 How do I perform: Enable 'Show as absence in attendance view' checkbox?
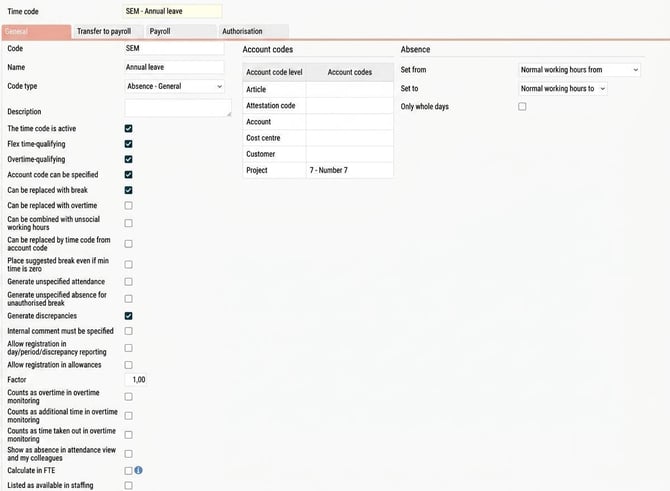128,453
